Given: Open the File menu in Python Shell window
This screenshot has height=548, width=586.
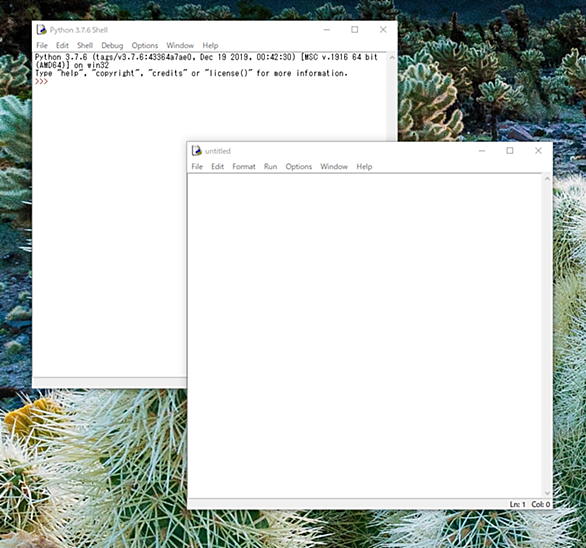Looking at the screenshot, I should [x=42, y=46].
